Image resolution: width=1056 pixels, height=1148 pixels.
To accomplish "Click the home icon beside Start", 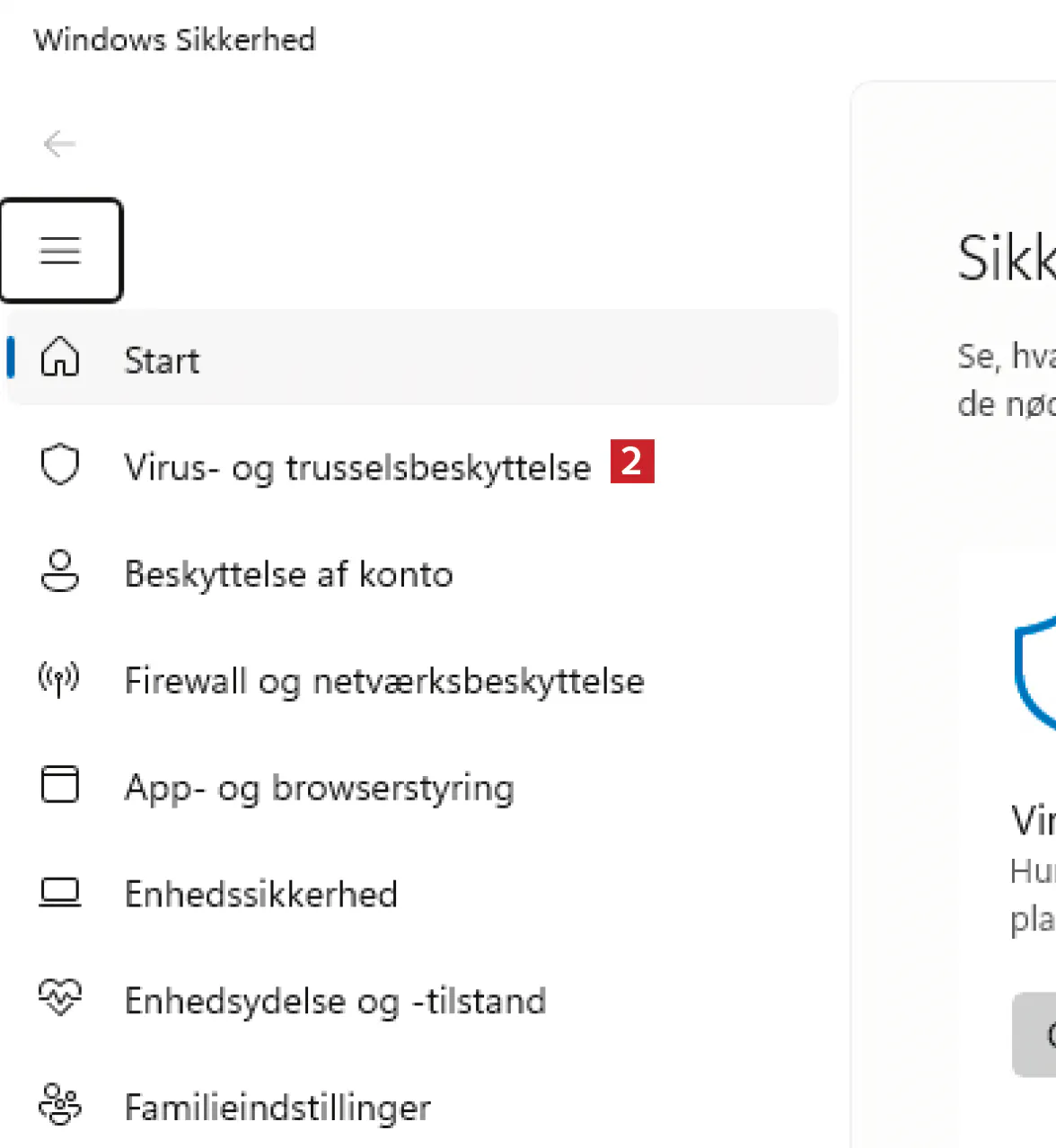I will pyautogui.click(x=60, y=358).
